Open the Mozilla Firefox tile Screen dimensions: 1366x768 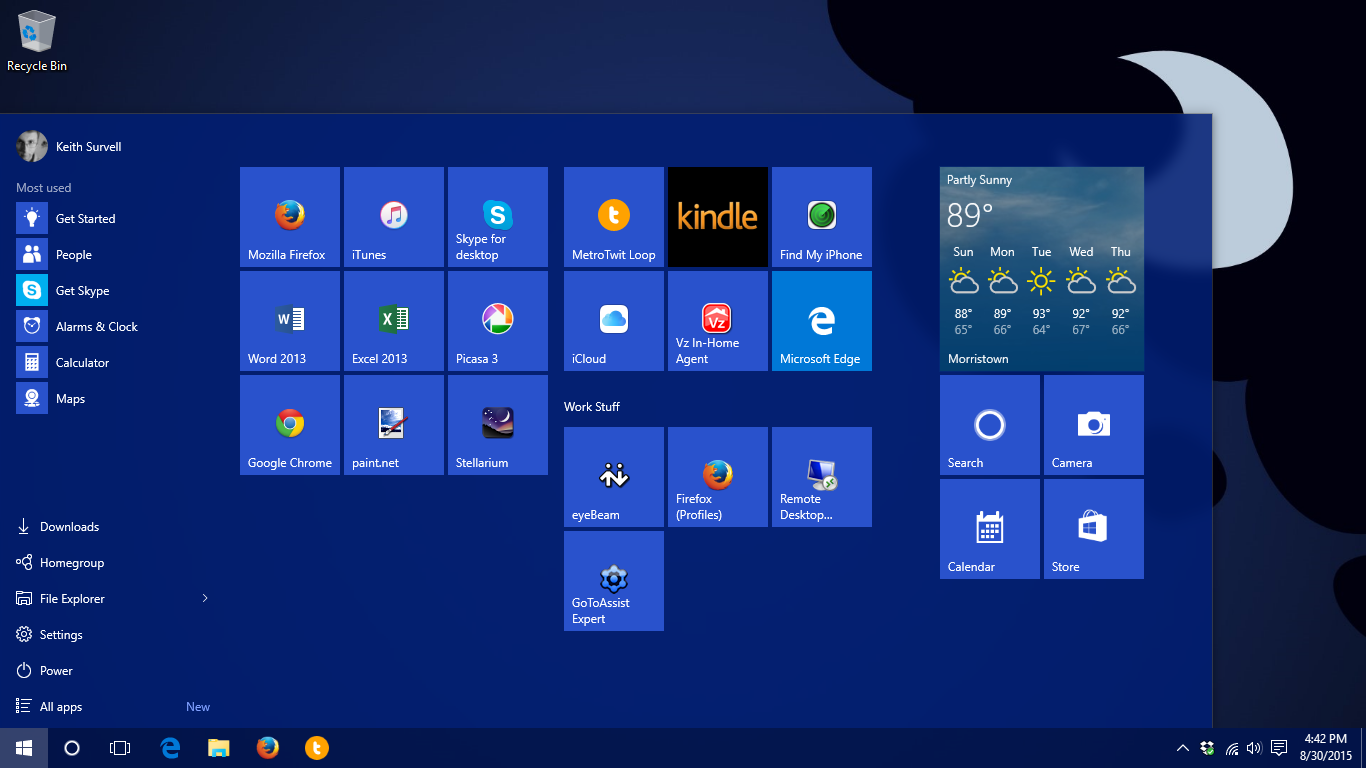pos(290,217)
